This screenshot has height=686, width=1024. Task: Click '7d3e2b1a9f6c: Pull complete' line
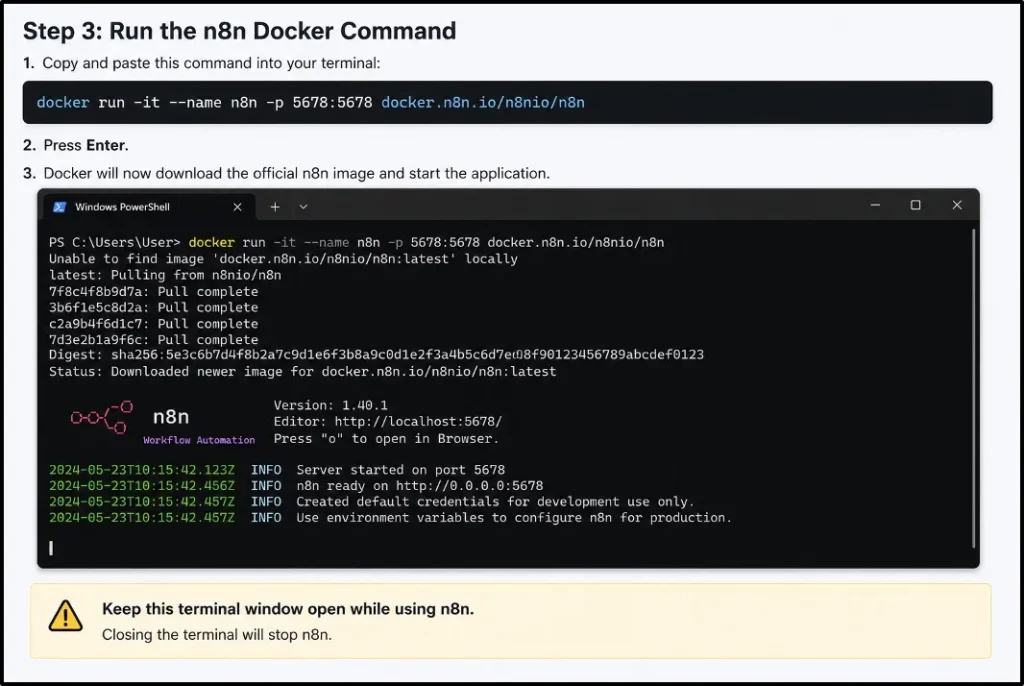[x=153, y=340]
